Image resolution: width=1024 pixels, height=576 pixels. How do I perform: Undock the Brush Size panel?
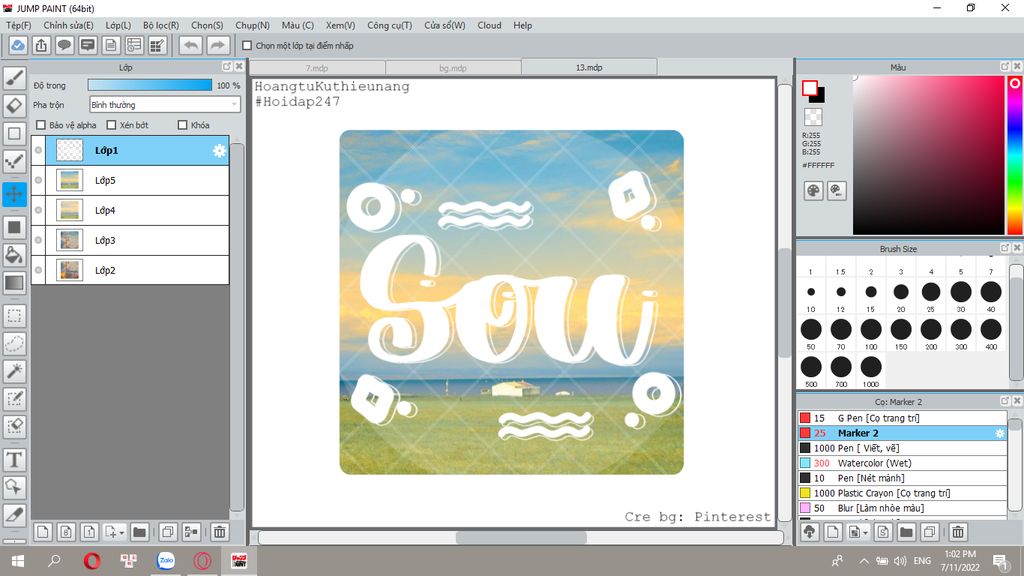[x=1004, y=248]
